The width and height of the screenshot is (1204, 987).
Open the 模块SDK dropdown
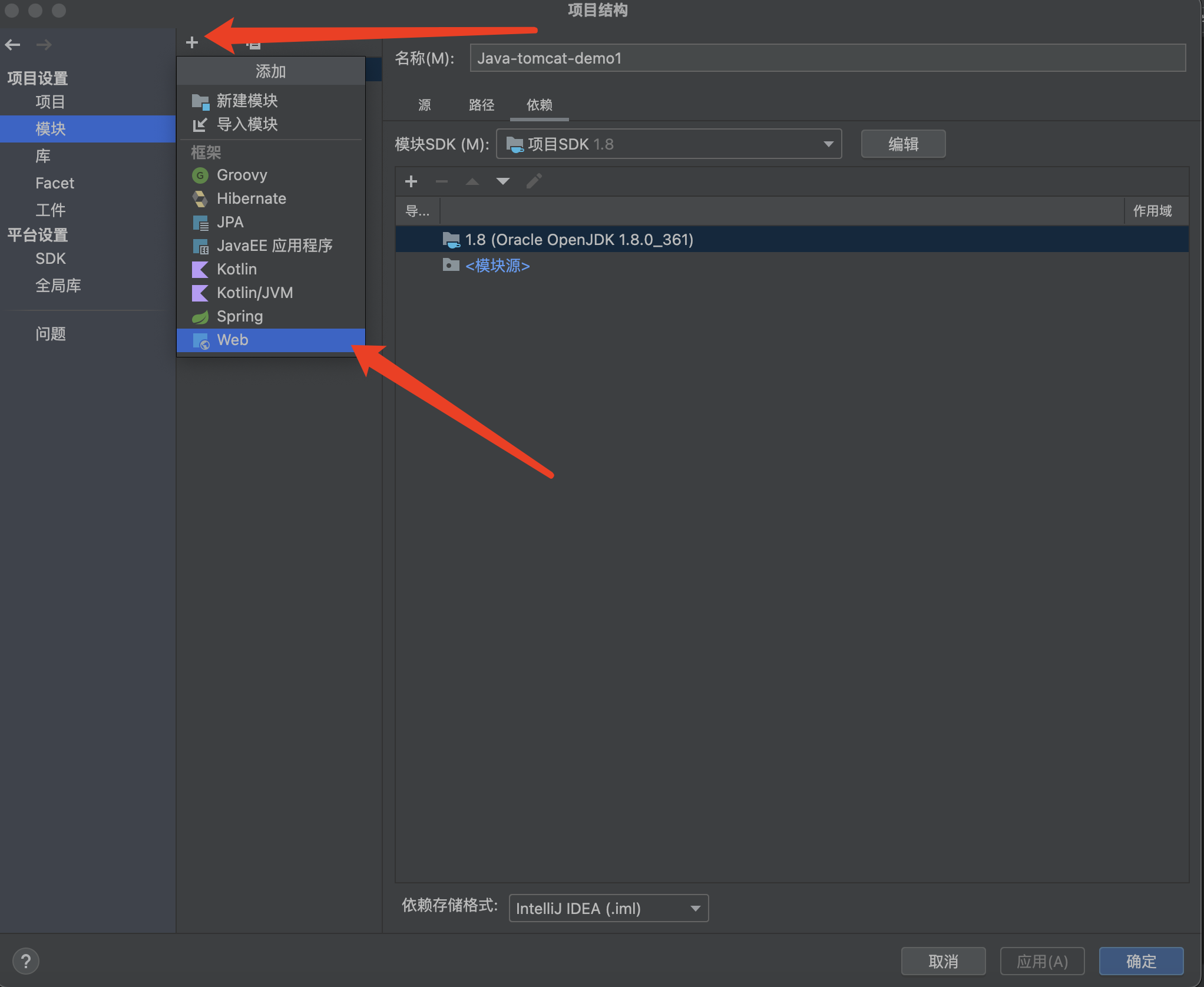(669, 144)
